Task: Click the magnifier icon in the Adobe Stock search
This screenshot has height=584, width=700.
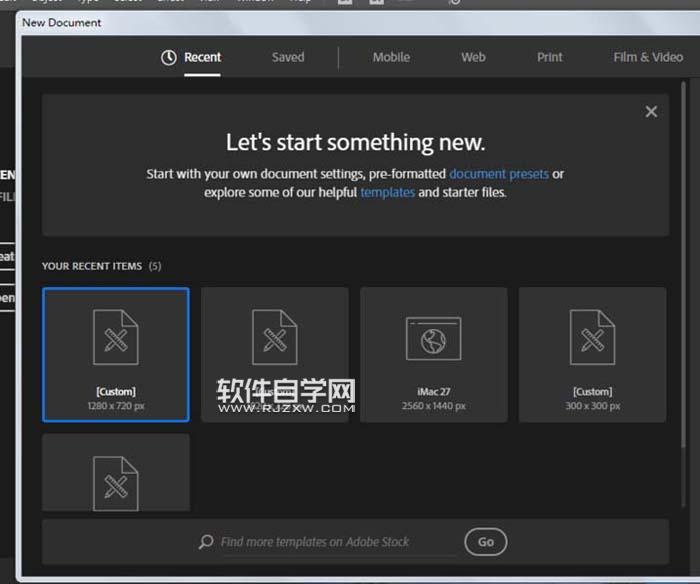Action: (206, 542)
